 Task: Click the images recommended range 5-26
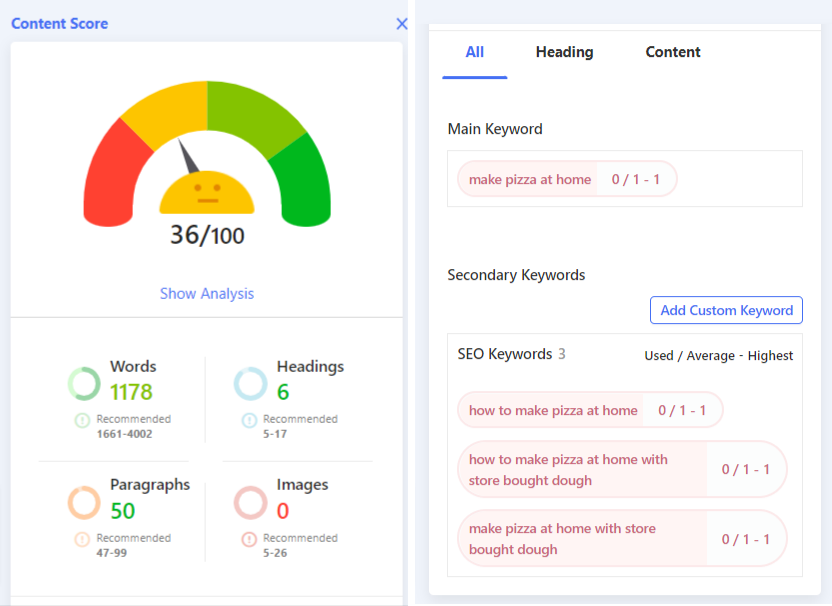tap(275, 553)
